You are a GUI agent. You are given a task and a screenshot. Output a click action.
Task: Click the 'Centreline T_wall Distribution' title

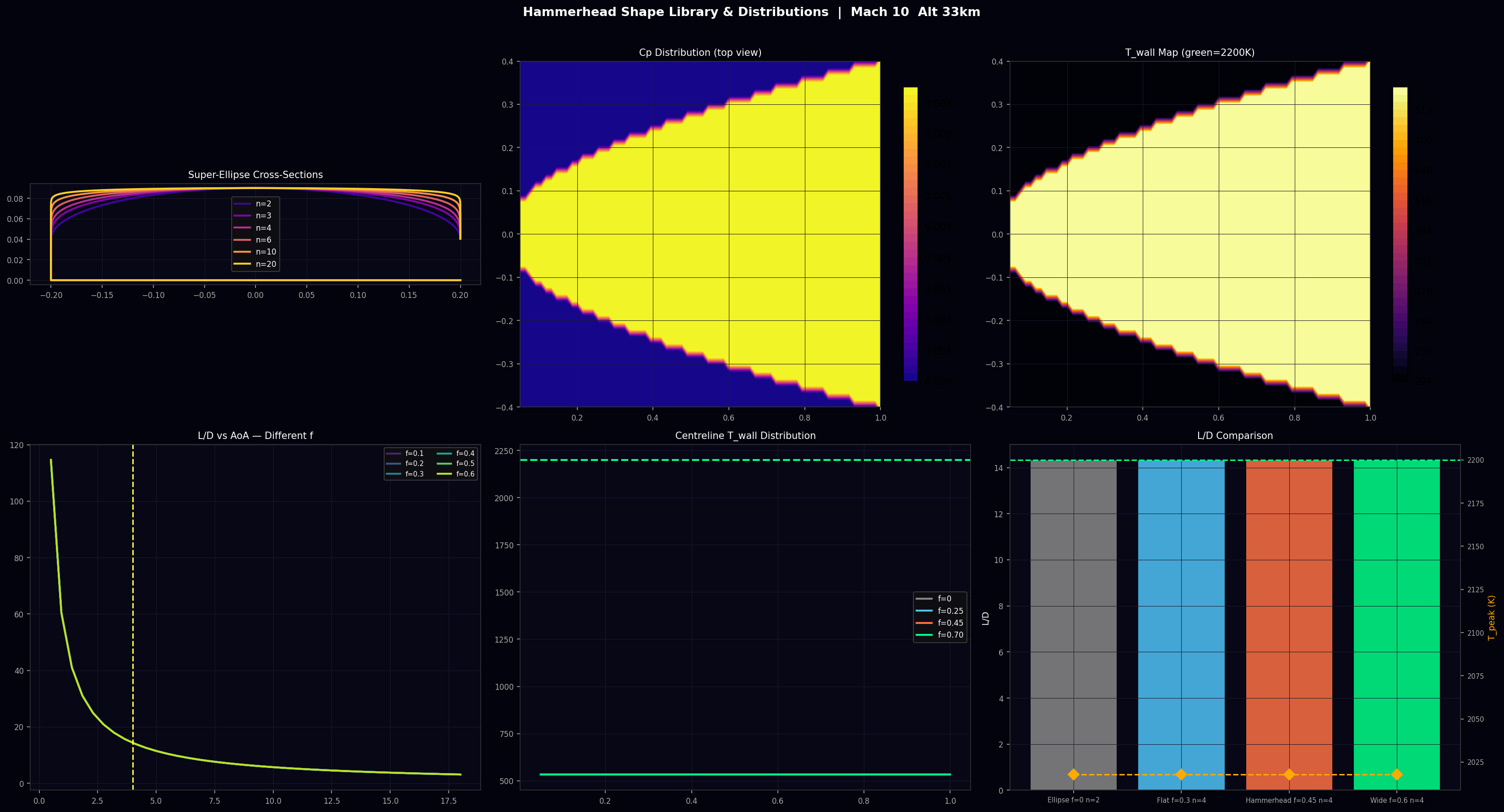pos(745,435)
